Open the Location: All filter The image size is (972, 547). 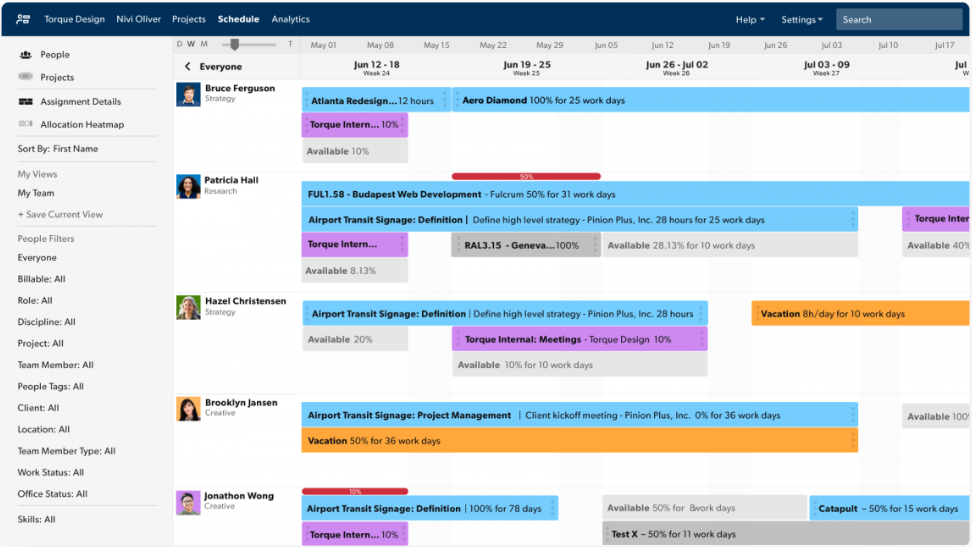[x=43, y=429]
